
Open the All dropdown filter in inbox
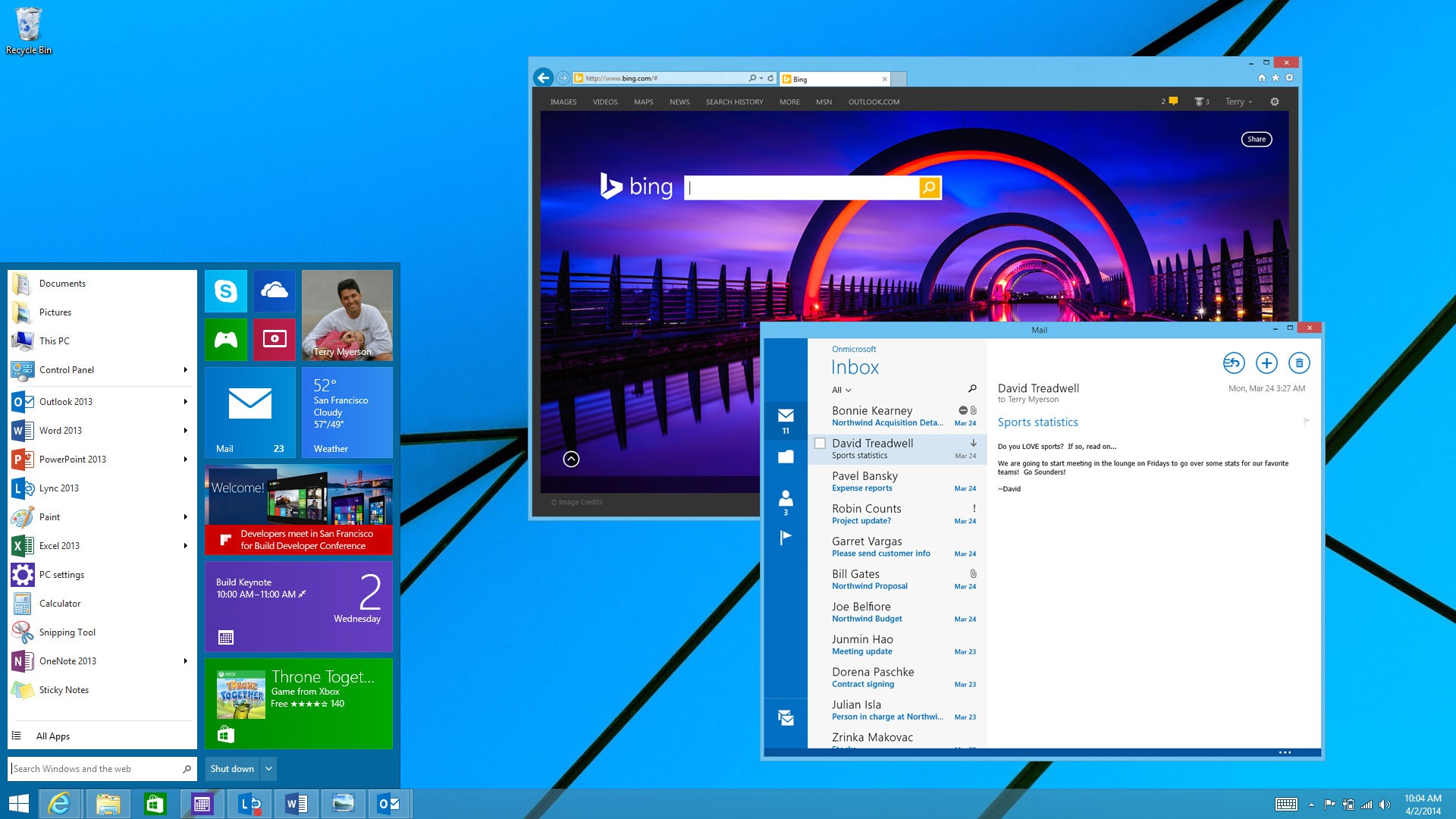coord(841,388)
